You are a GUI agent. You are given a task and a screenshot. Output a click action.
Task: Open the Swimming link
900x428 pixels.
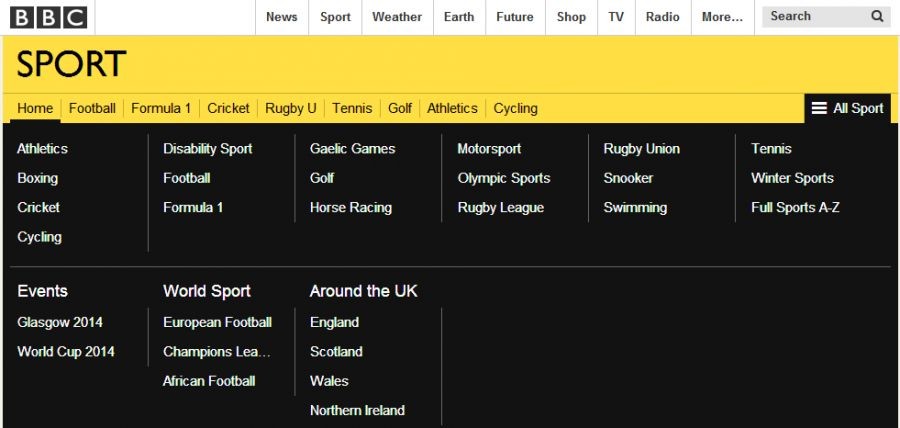click(635, 208)
